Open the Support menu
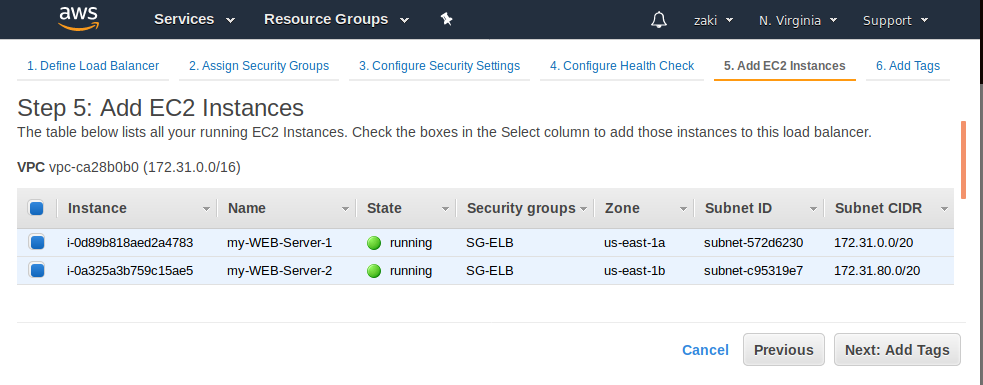This screenshot has width=983, height=385. pos(895,20)
